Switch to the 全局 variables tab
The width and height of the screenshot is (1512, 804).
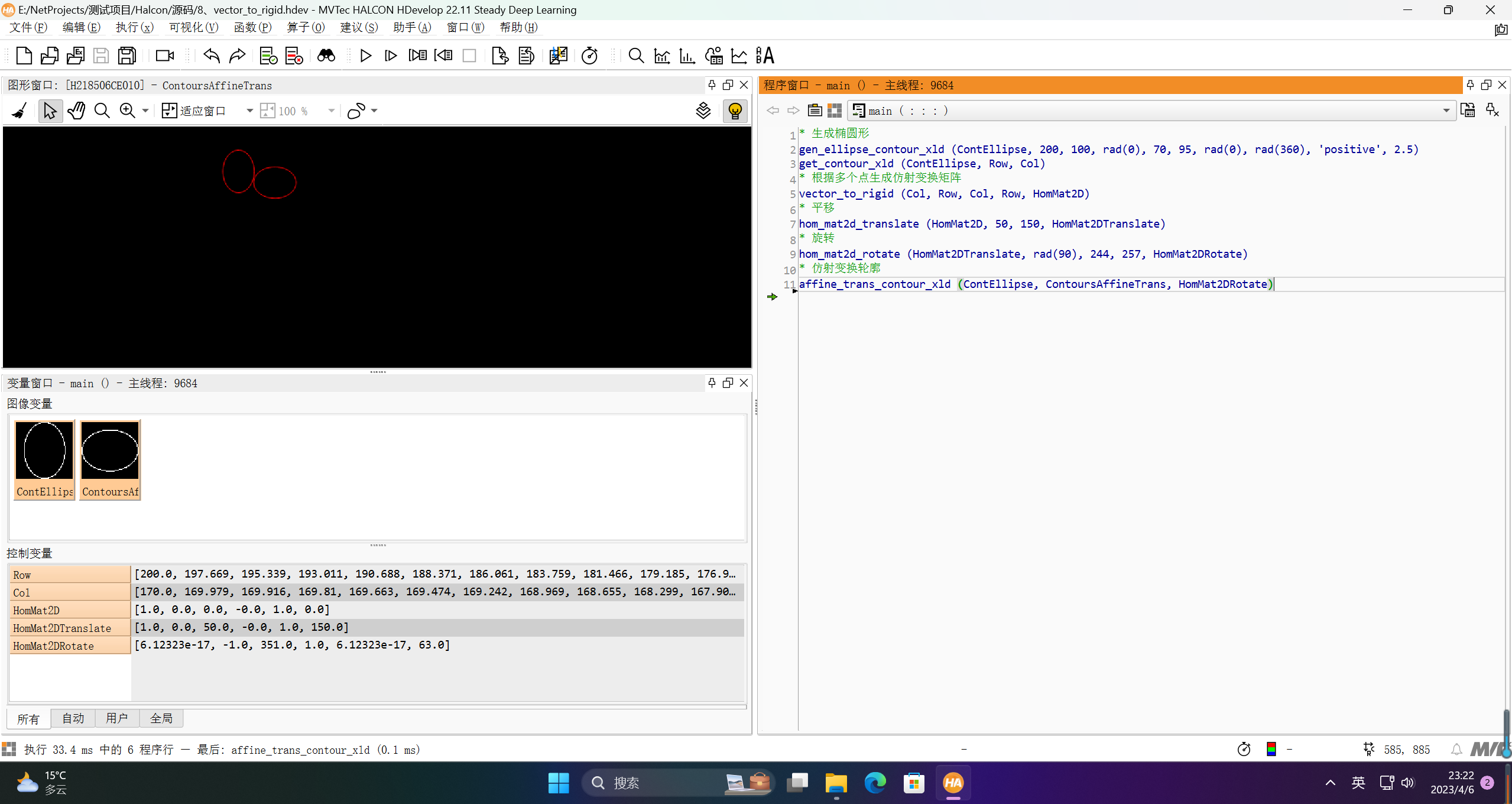pos(161,718)
